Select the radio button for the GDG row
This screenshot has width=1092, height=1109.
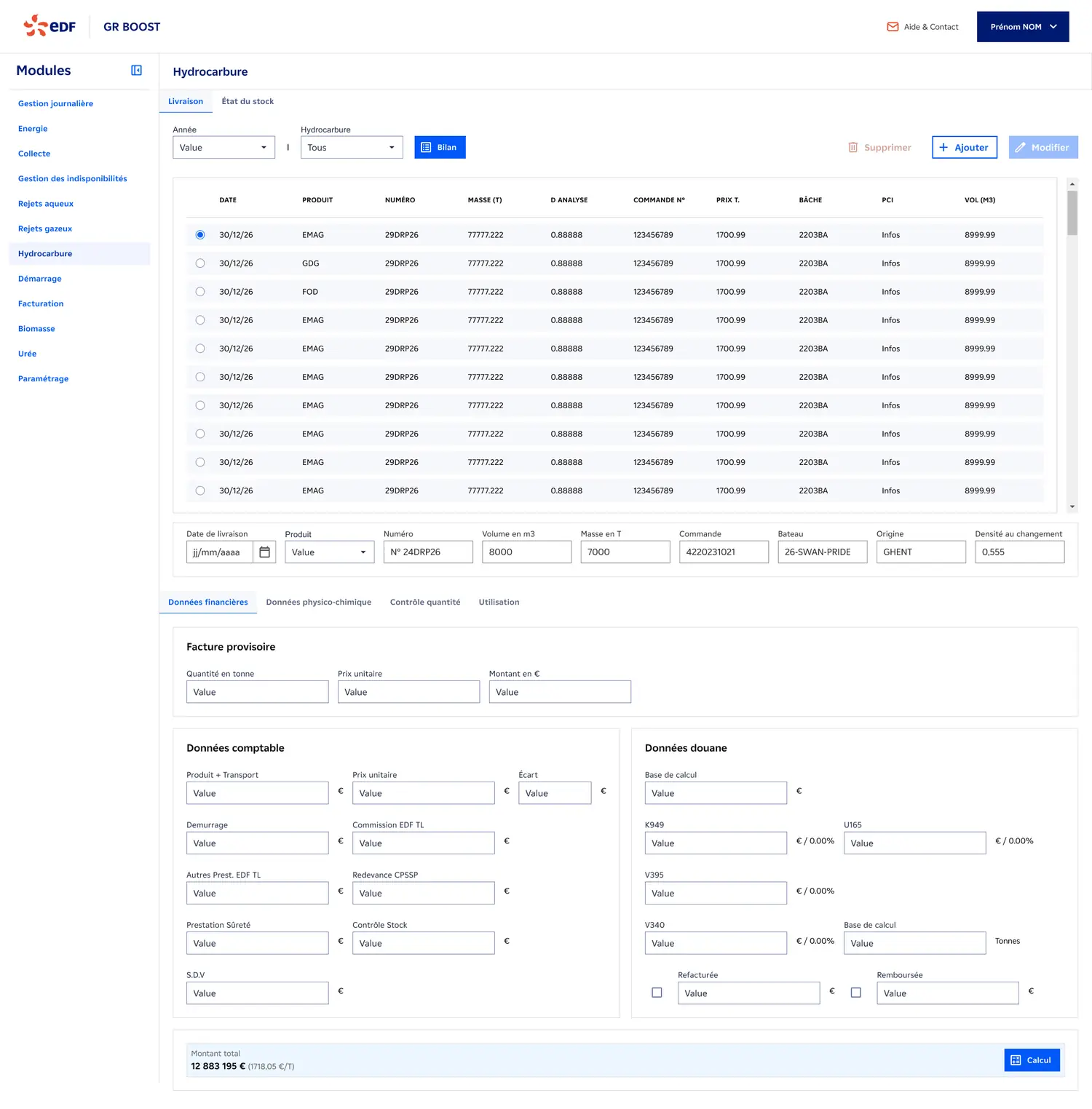pos(200,263)
